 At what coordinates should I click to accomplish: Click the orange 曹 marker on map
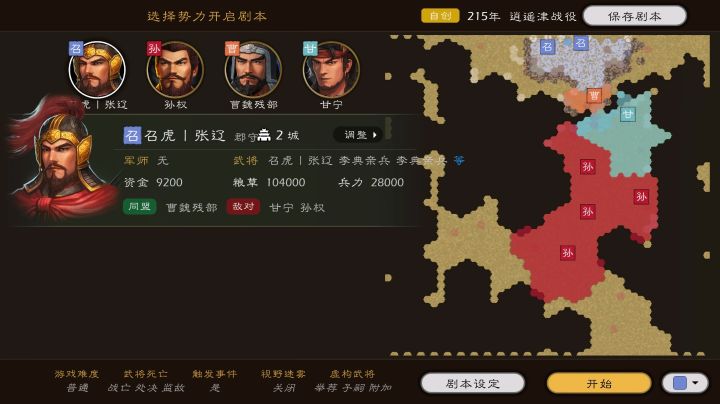[594, 96]
